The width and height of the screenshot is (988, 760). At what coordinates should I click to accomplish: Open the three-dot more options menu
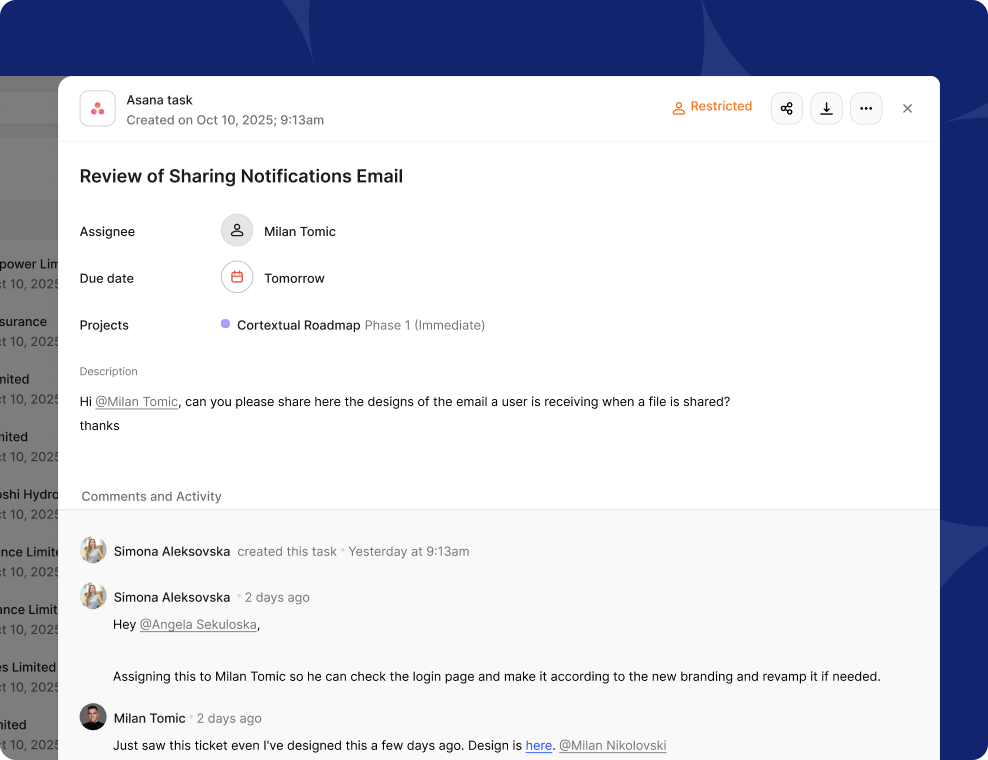point(865,109)
